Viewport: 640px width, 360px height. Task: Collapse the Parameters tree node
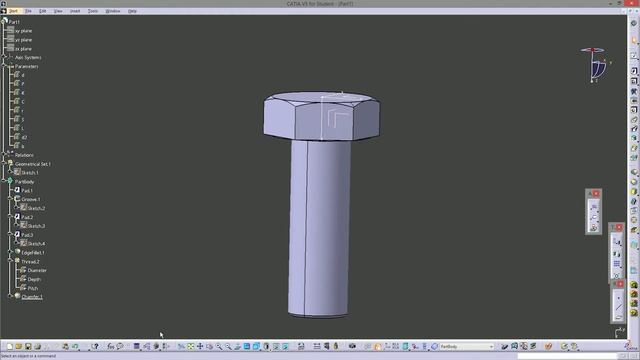coord(3,66)
